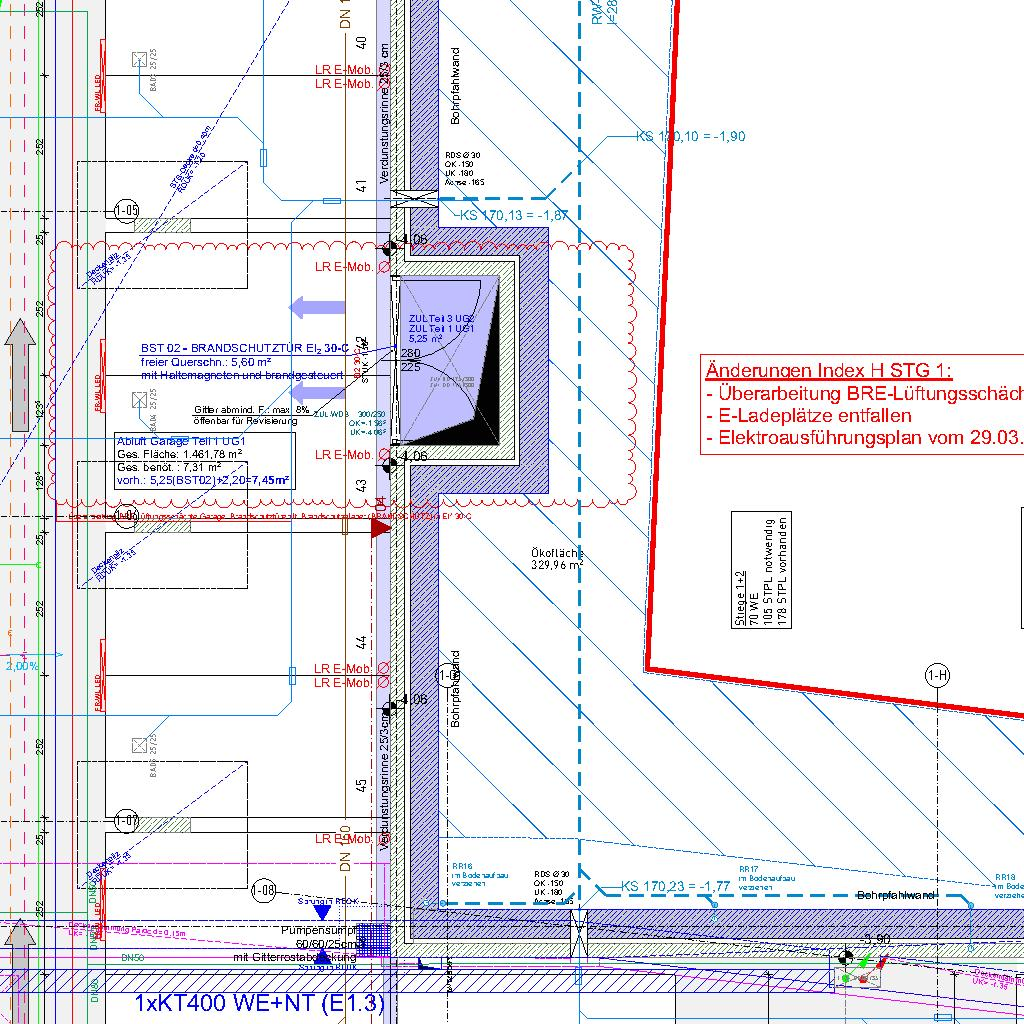
Task: Click the level marker symbol at -5,90
Action: pos(847,958)
